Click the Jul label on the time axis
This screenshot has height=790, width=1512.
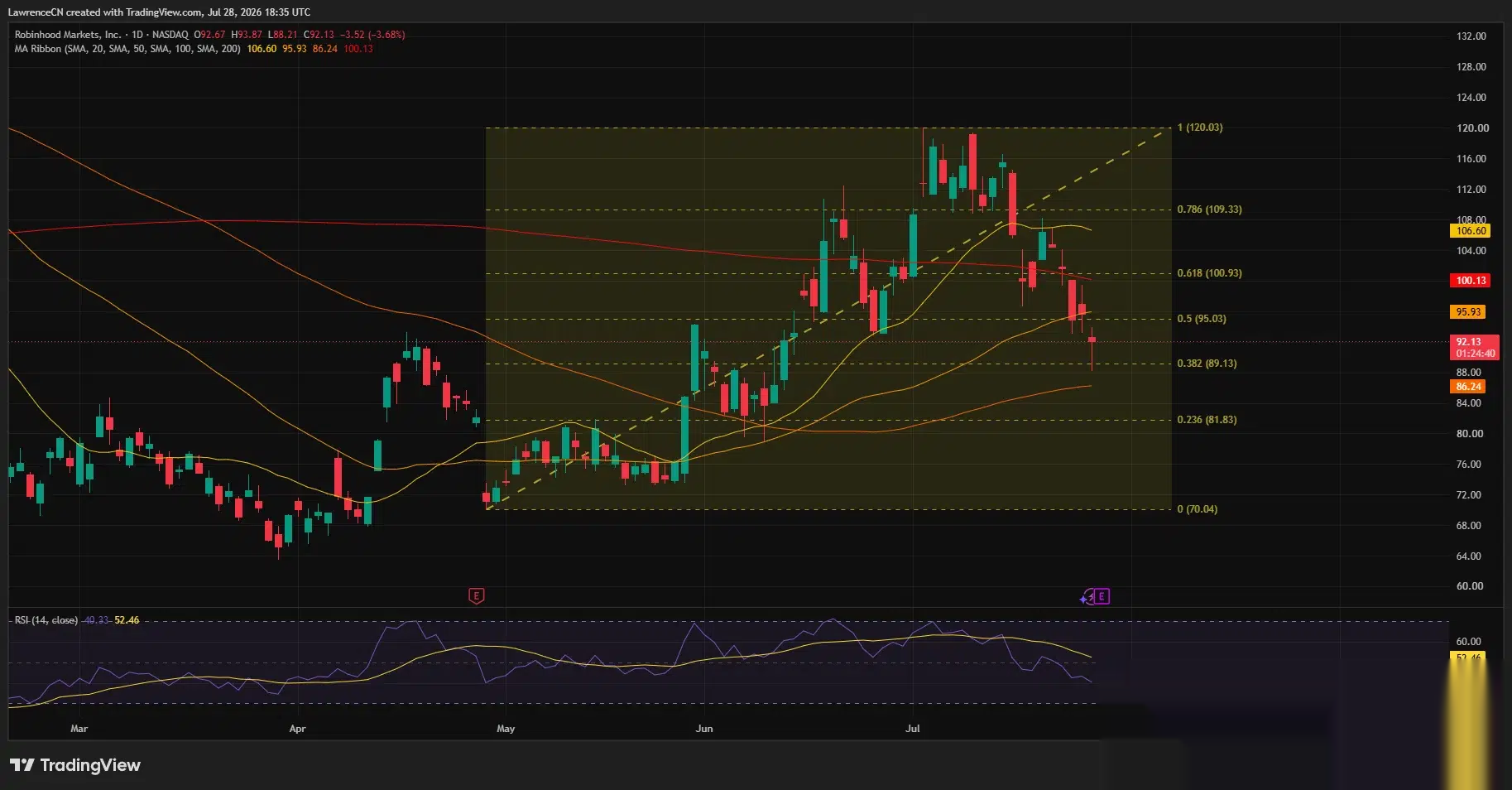913,729
